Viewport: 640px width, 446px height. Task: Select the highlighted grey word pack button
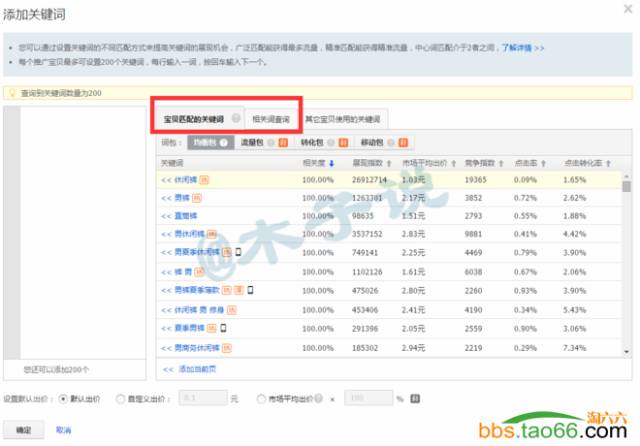click(211, 142)
